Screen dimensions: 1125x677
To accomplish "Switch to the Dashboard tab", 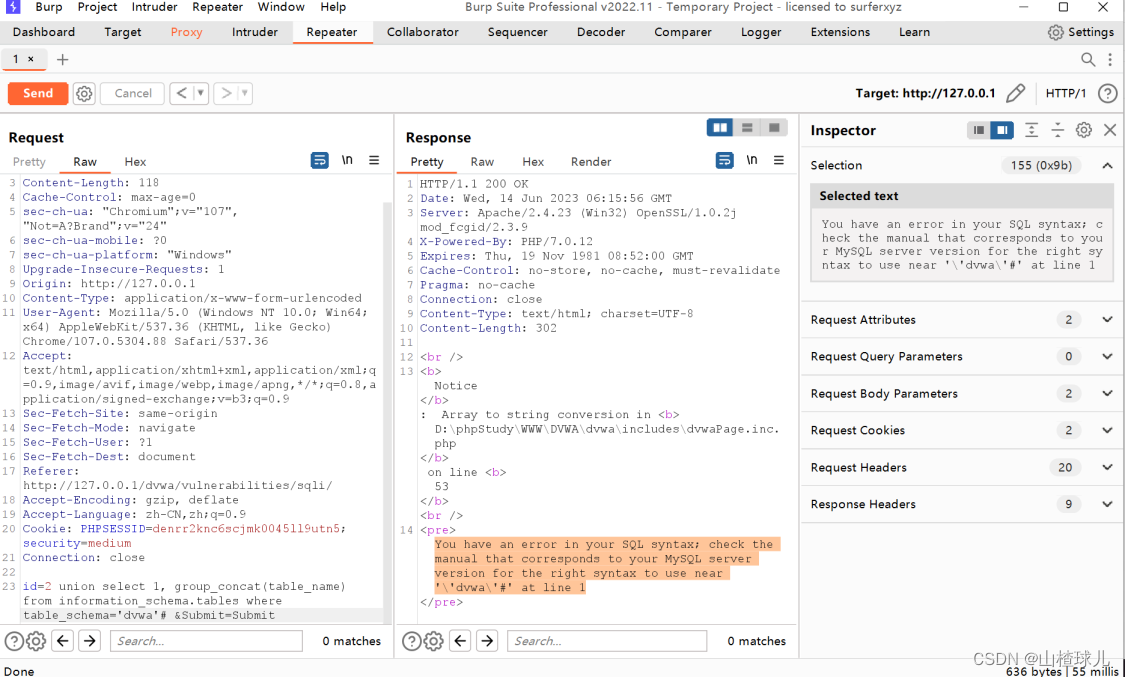I will (44, 32).
